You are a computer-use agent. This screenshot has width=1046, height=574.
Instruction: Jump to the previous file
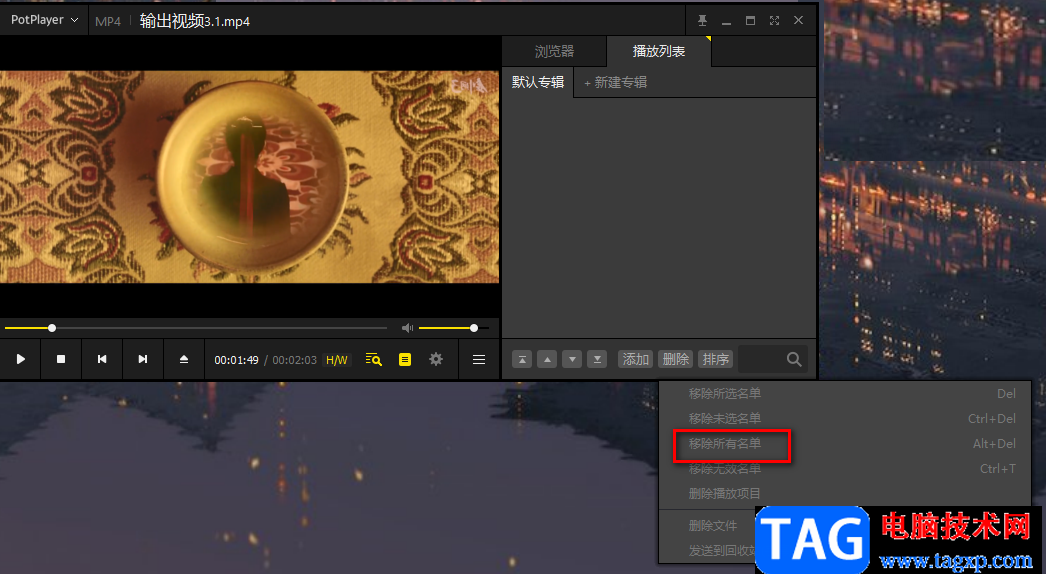tap(102, 359)
